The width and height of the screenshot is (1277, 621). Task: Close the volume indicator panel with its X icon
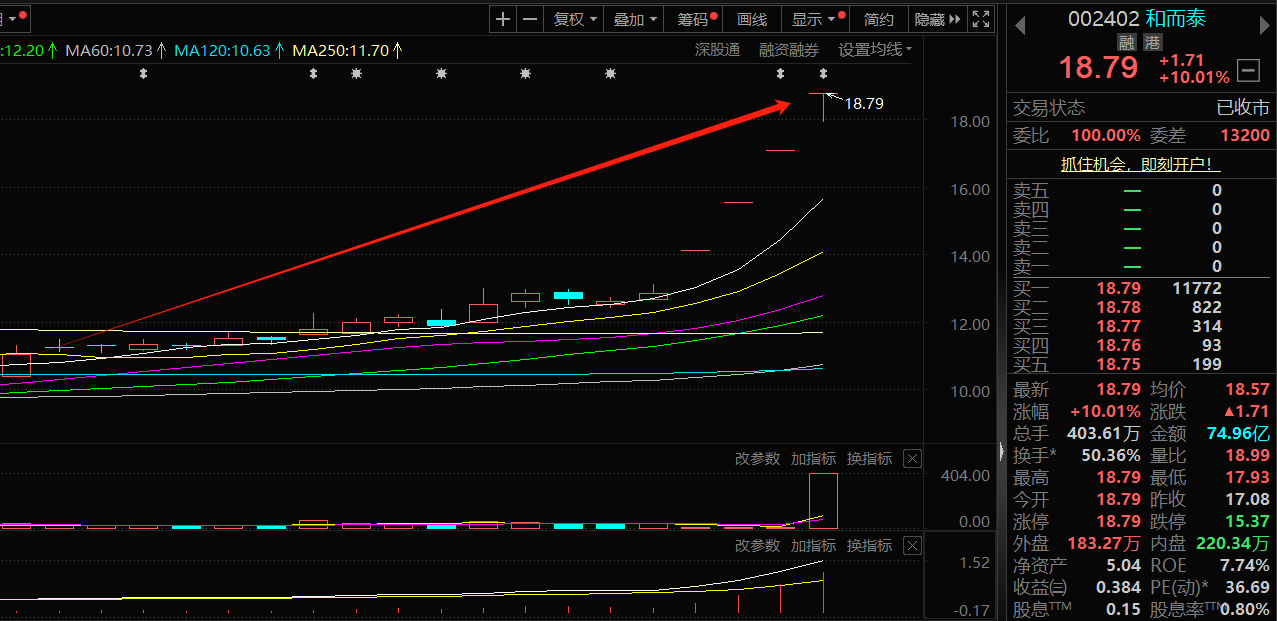[911, 458]
